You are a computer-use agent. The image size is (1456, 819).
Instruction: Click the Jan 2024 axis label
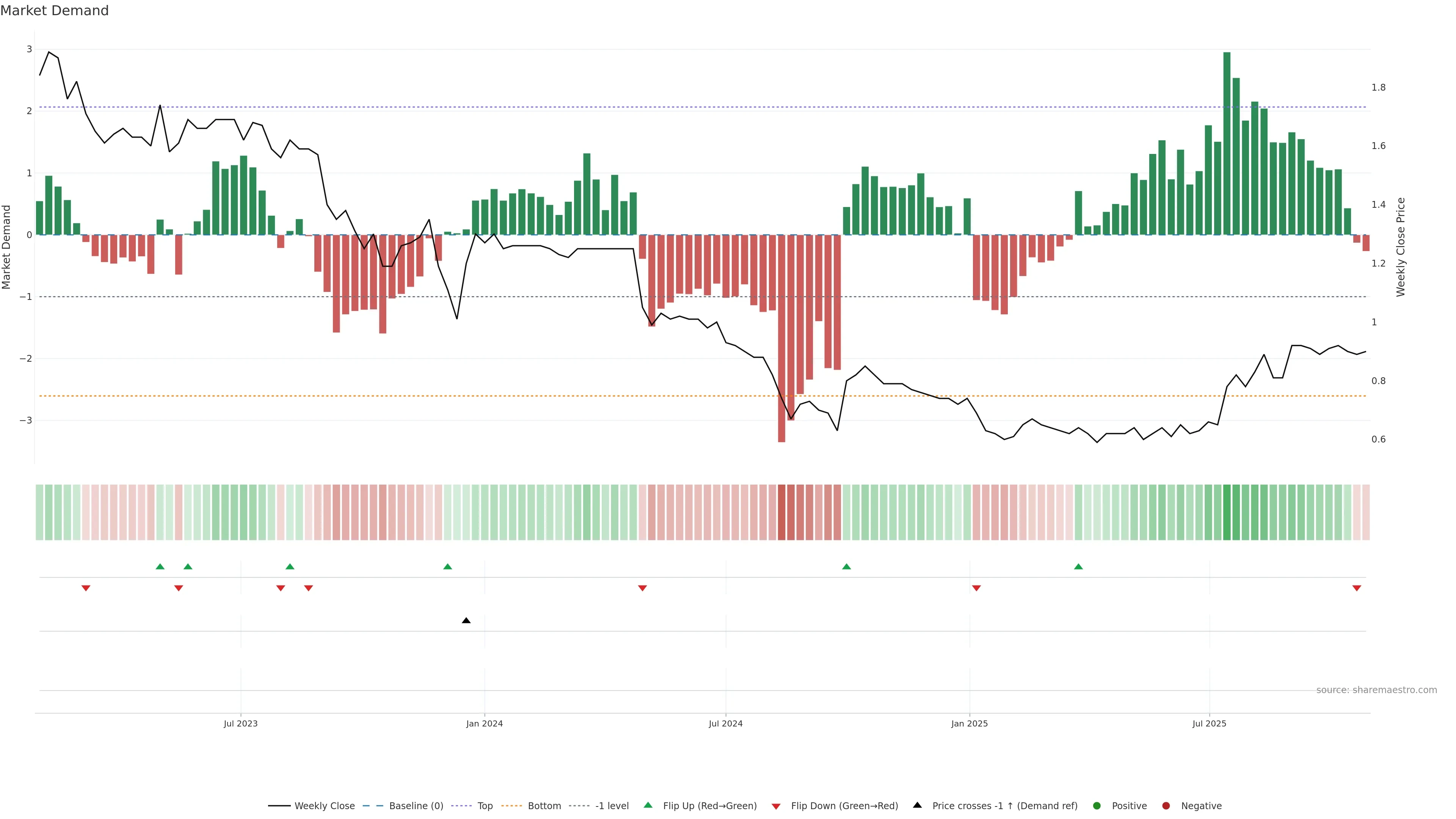[x=485, y=723]
